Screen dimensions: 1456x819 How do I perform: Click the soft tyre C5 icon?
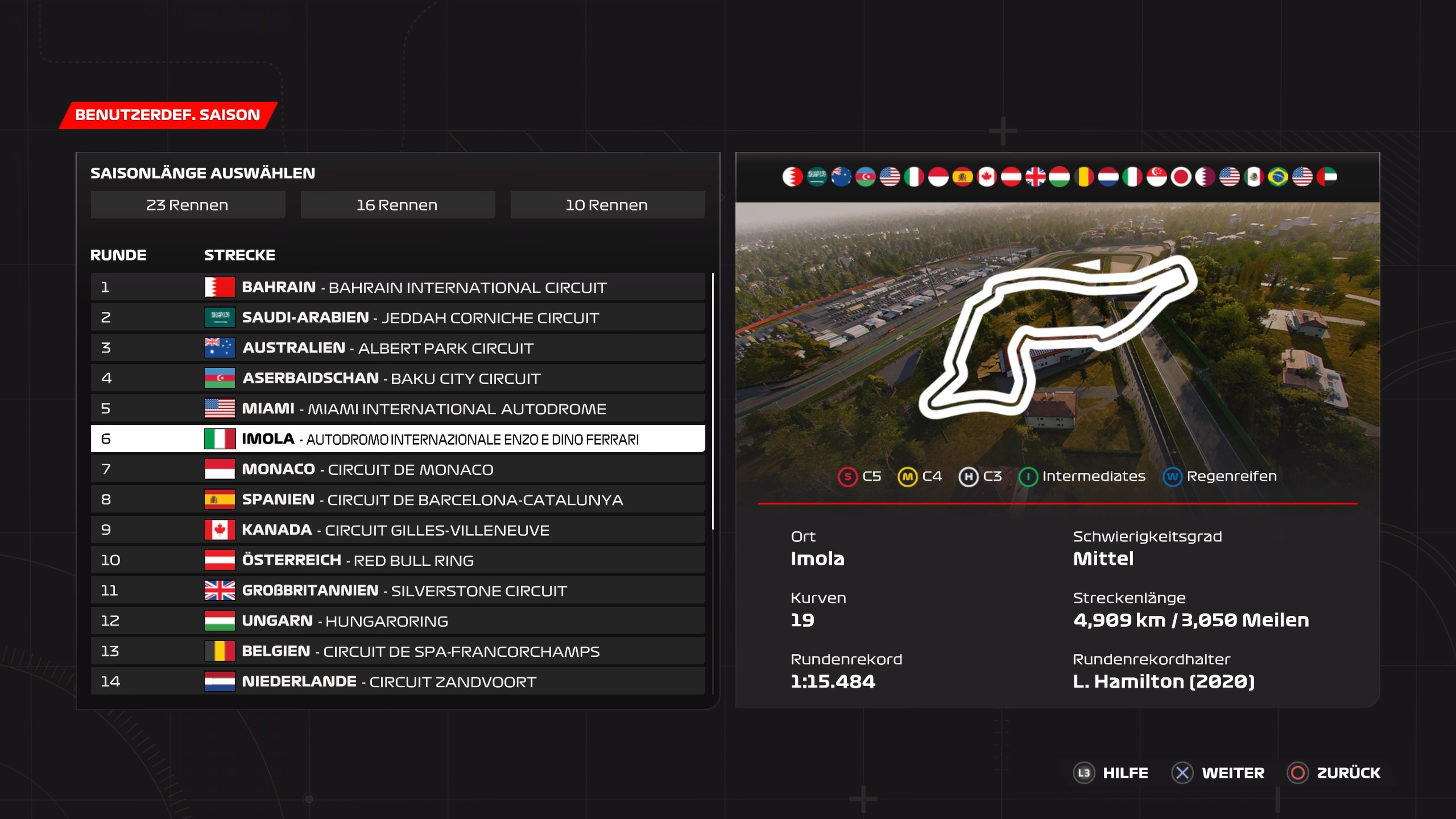pos(847,477)
